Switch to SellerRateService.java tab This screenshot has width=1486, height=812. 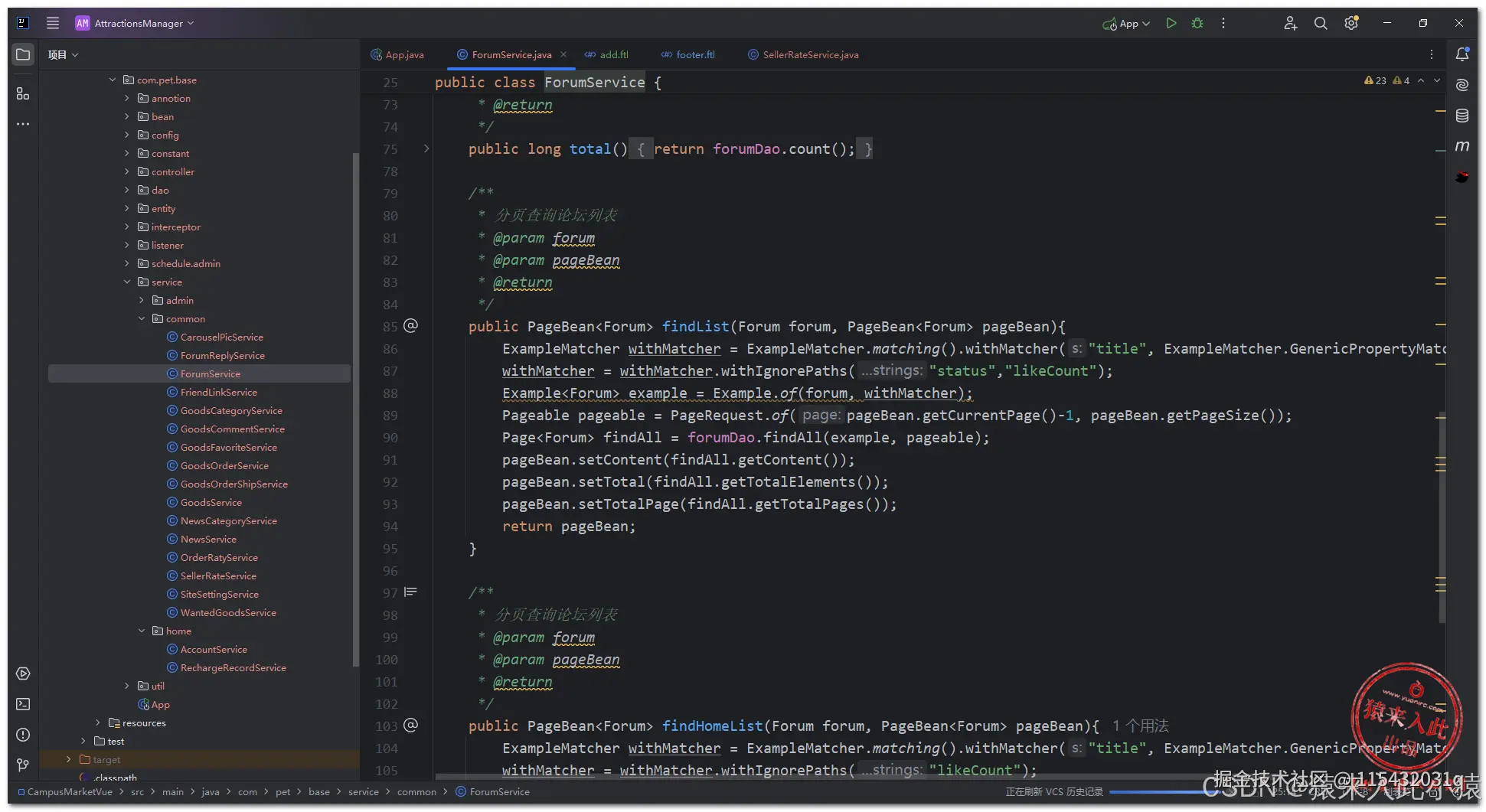click(x=803, y=54)
